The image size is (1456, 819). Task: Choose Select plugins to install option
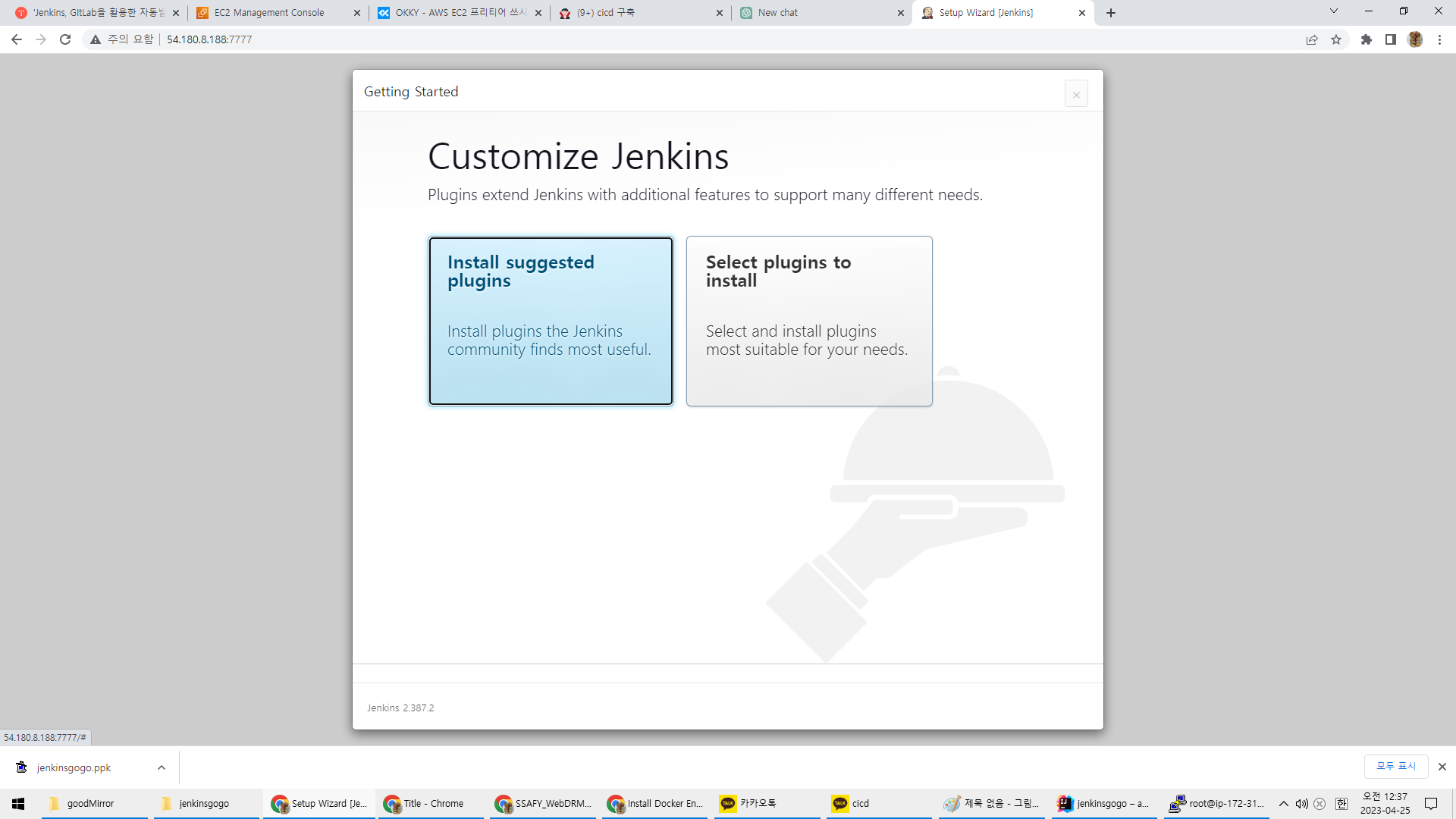tap(809, 321)
